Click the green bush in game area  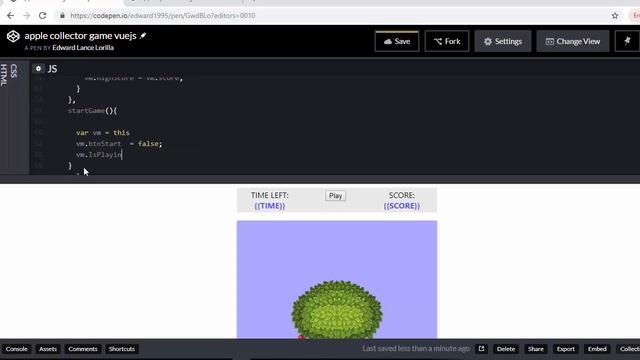337,309
